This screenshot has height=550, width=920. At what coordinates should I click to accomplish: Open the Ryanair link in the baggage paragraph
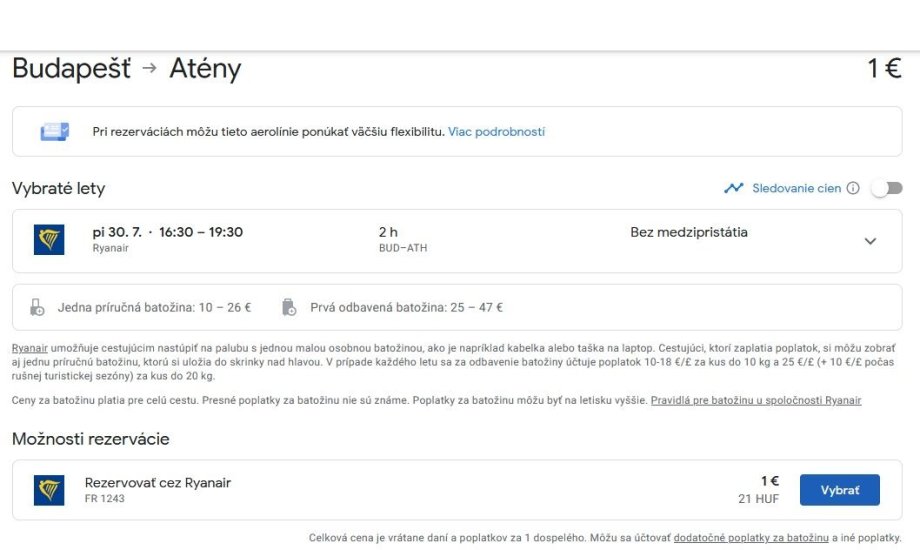click(30, 348)
